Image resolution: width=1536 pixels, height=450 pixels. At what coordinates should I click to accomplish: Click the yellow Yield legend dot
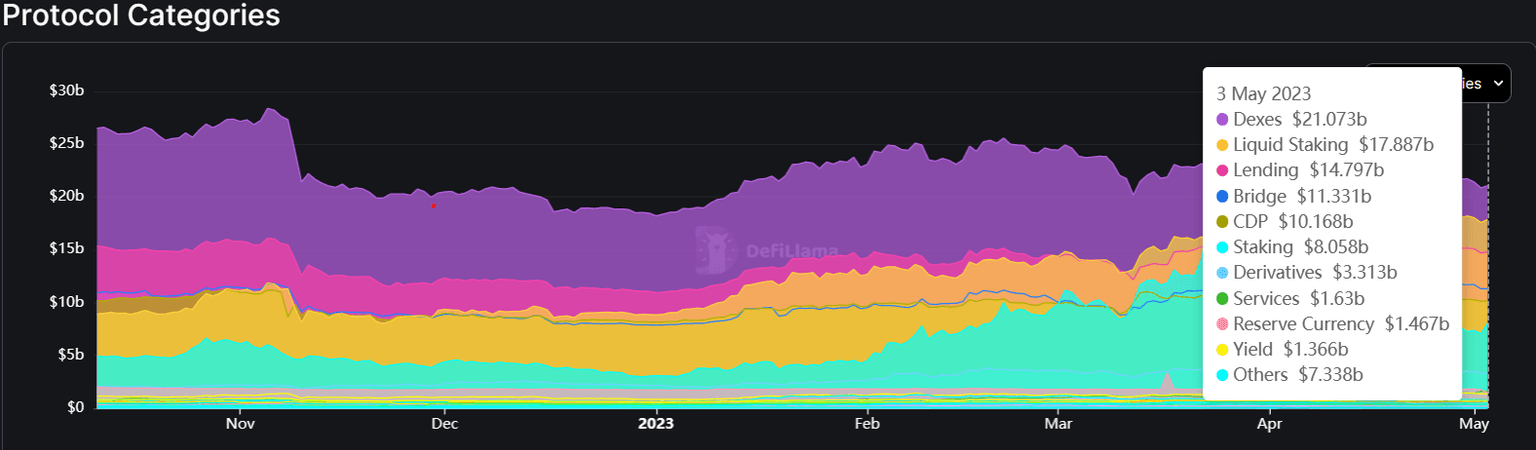(1223, 350)
